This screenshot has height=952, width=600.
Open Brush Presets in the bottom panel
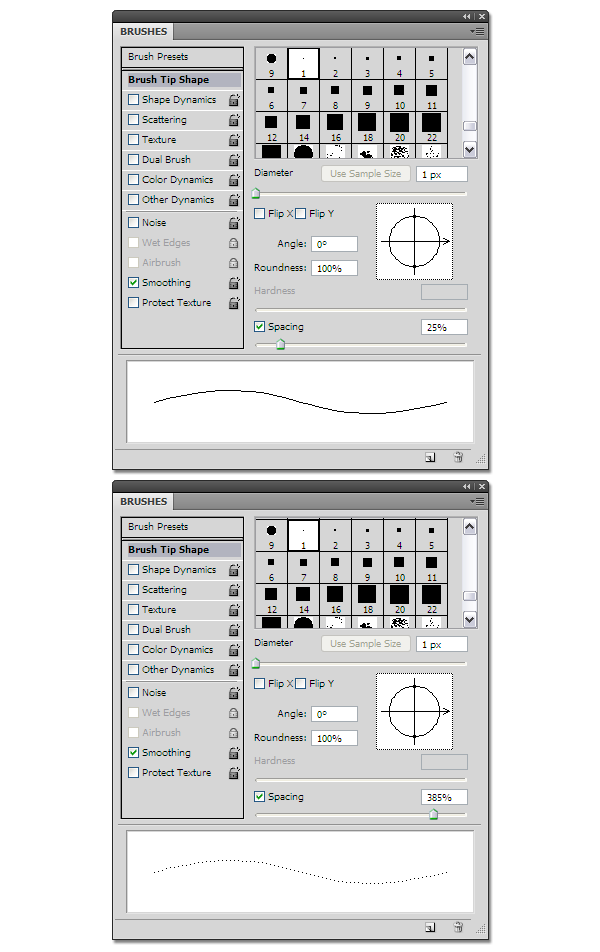182,527
